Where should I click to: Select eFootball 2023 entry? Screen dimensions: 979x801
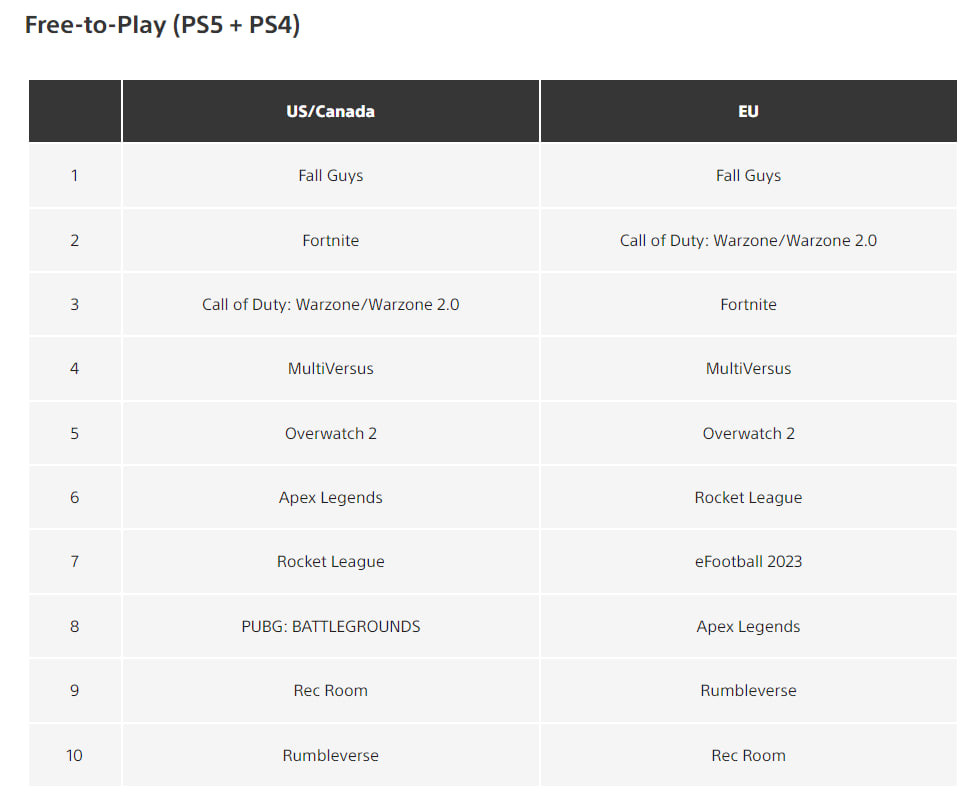(x=748, y=561)
